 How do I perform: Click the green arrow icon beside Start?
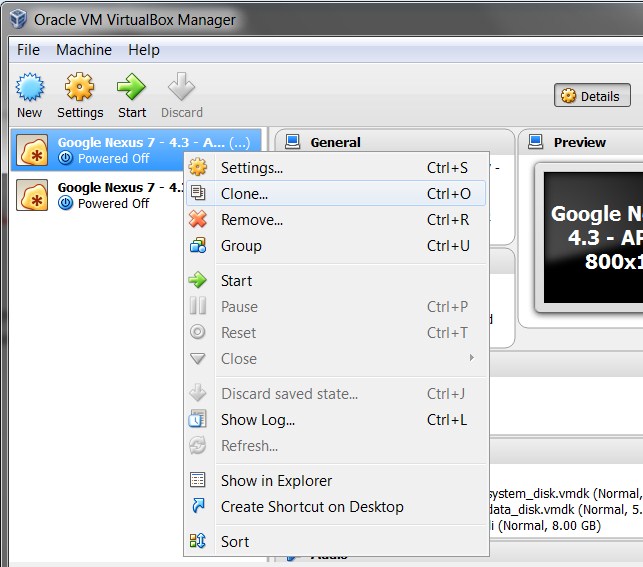(x=198, y=280)
